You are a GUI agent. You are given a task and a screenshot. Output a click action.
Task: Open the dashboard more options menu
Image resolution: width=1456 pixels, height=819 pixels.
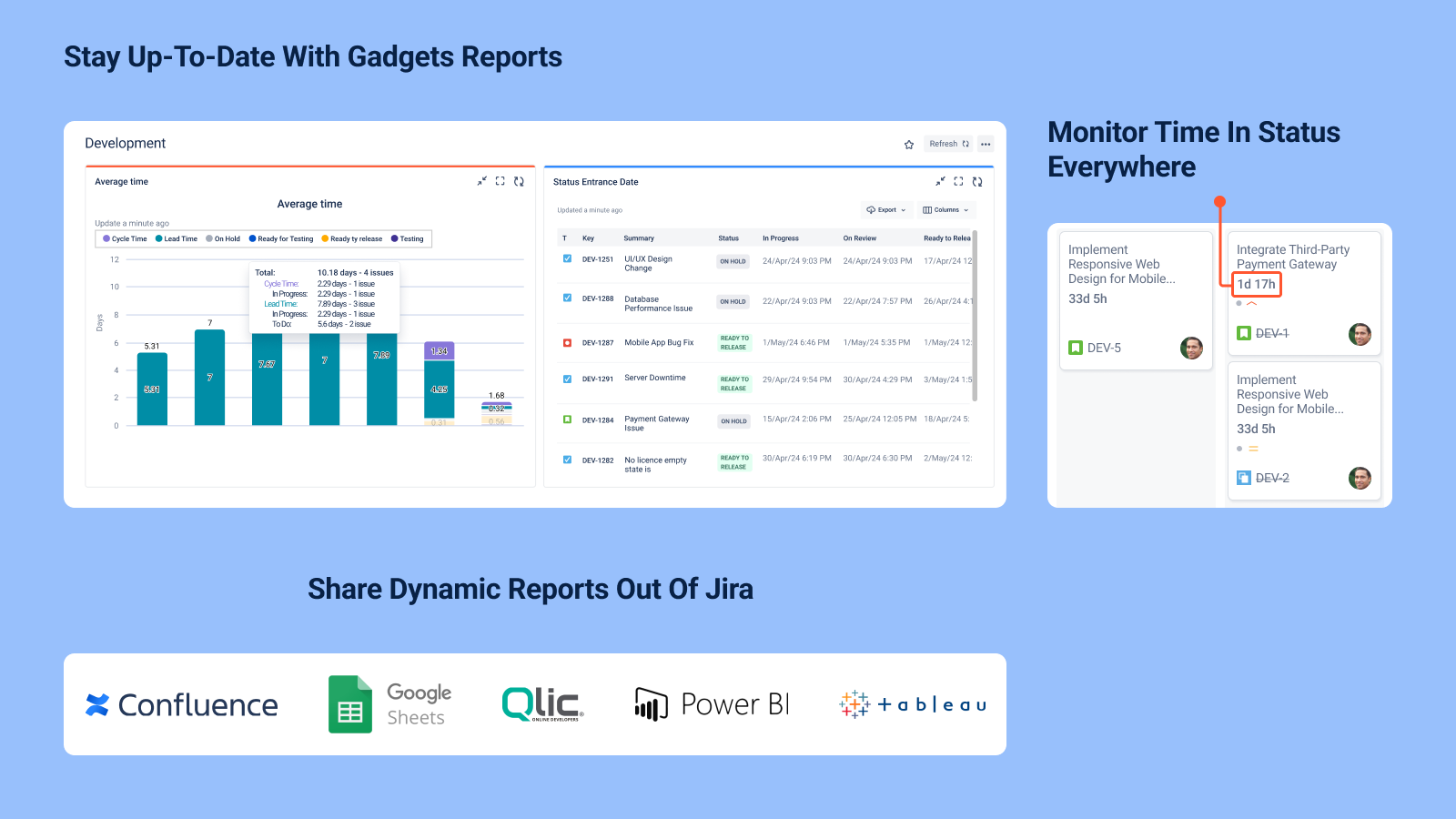tap(986, 144)
